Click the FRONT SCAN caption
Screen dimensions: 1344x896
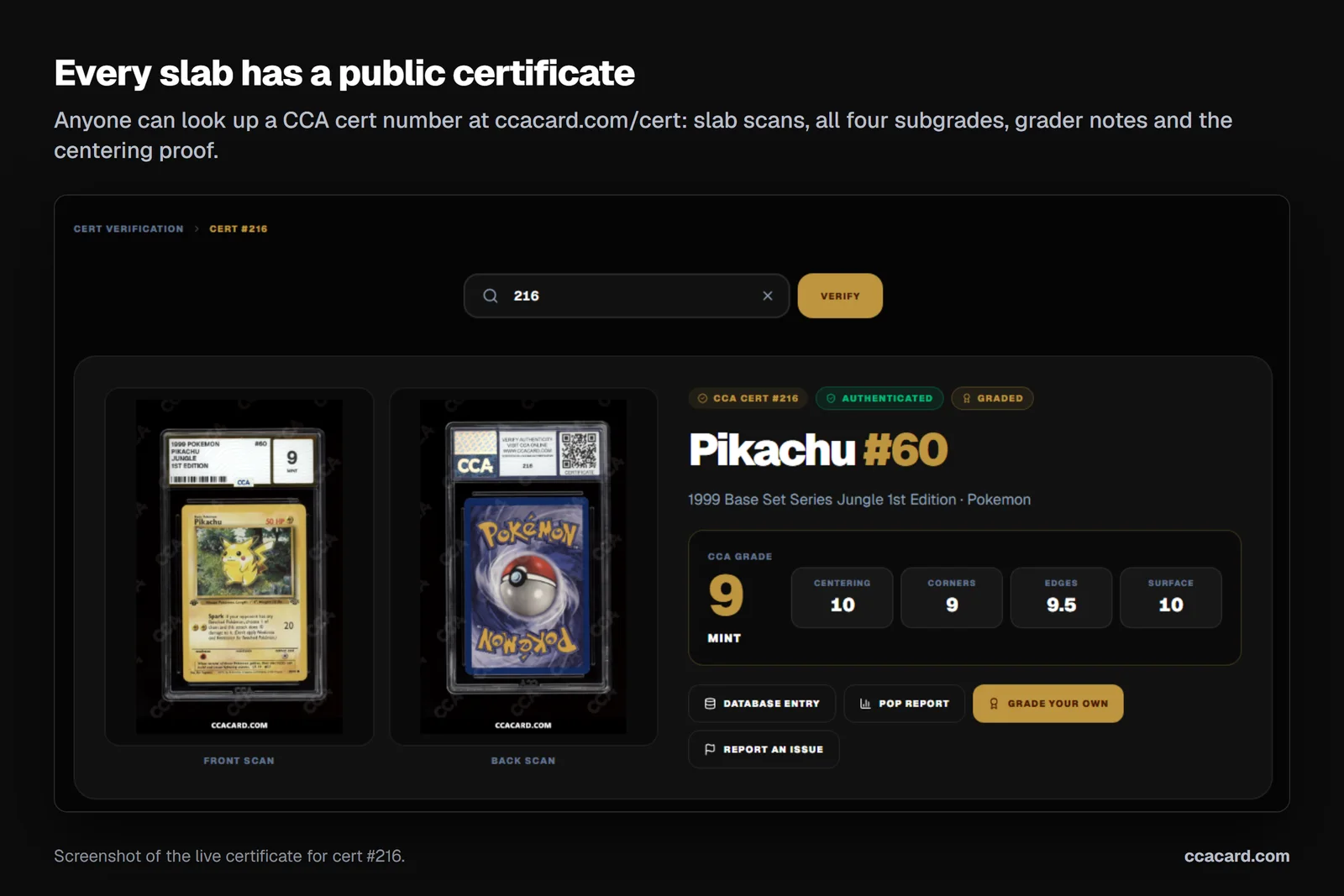tap(239, 761)
